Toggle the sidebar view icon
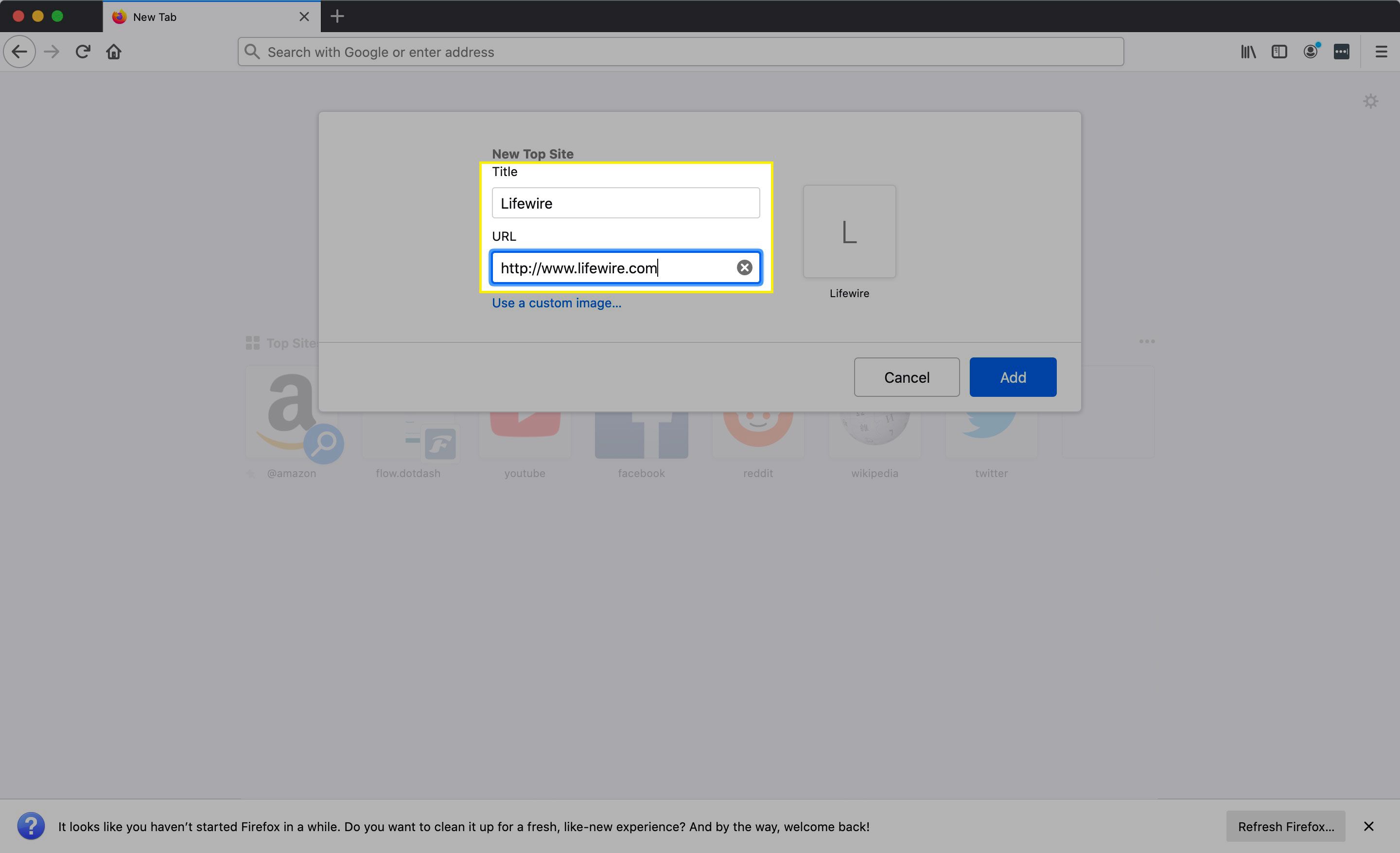The height and width of the screenshot is (853, 1400). coord(1279,52)
